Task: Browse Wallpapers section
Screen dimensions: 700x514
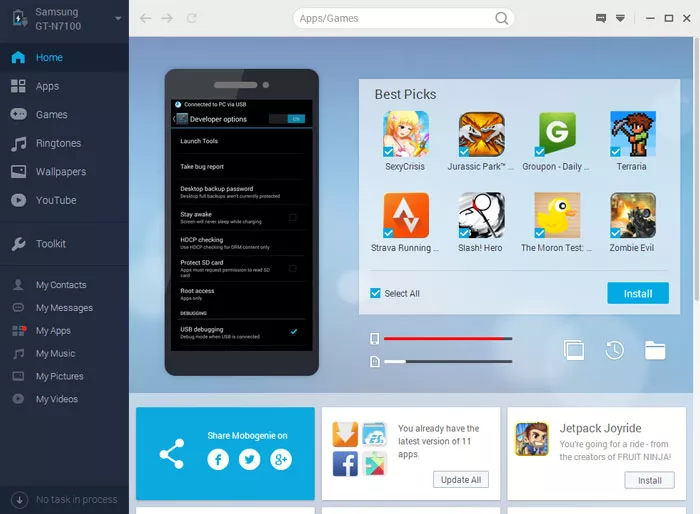Action: (64, 171)
